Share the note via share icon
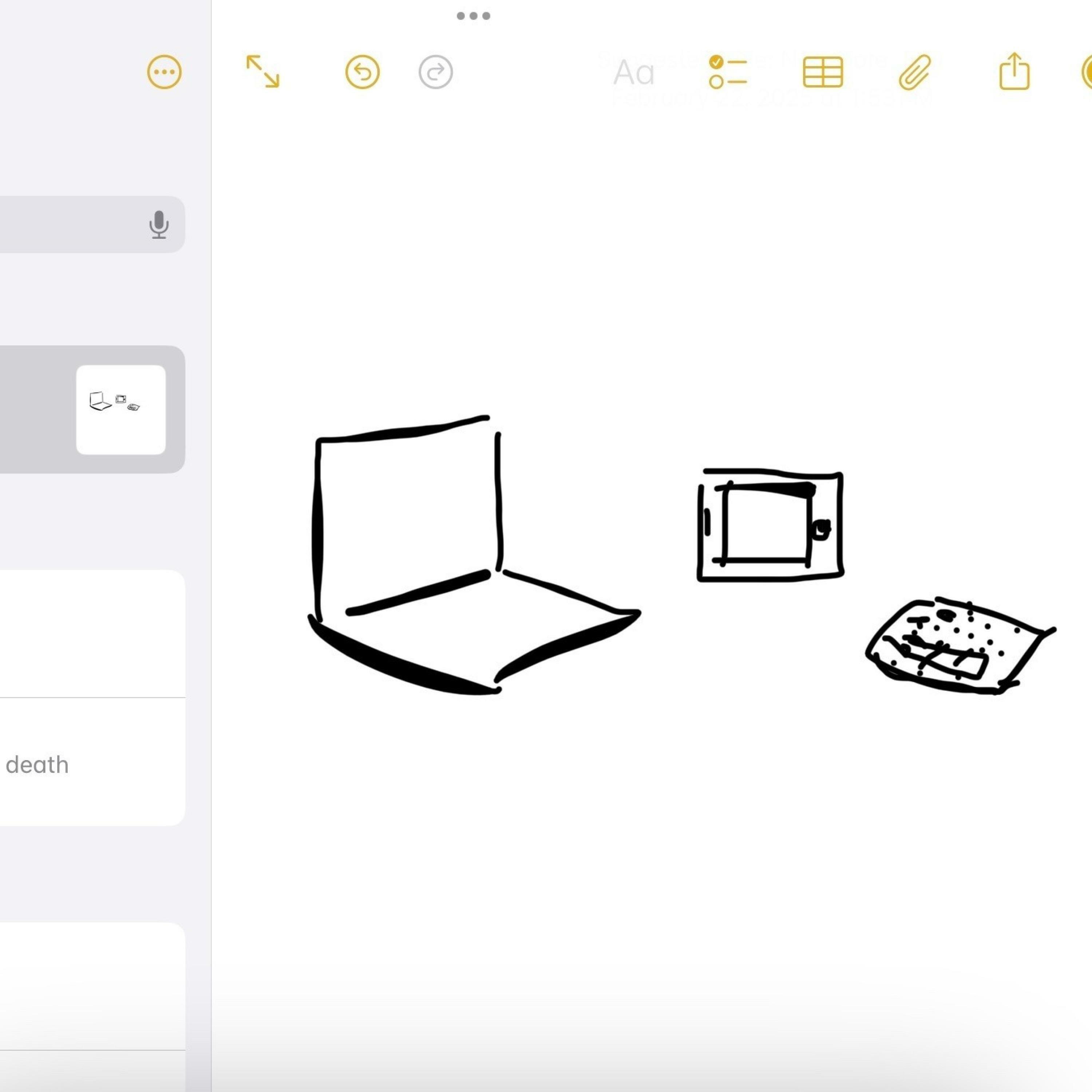This screenshot has height=1092, width=1092. [1014, 71]
